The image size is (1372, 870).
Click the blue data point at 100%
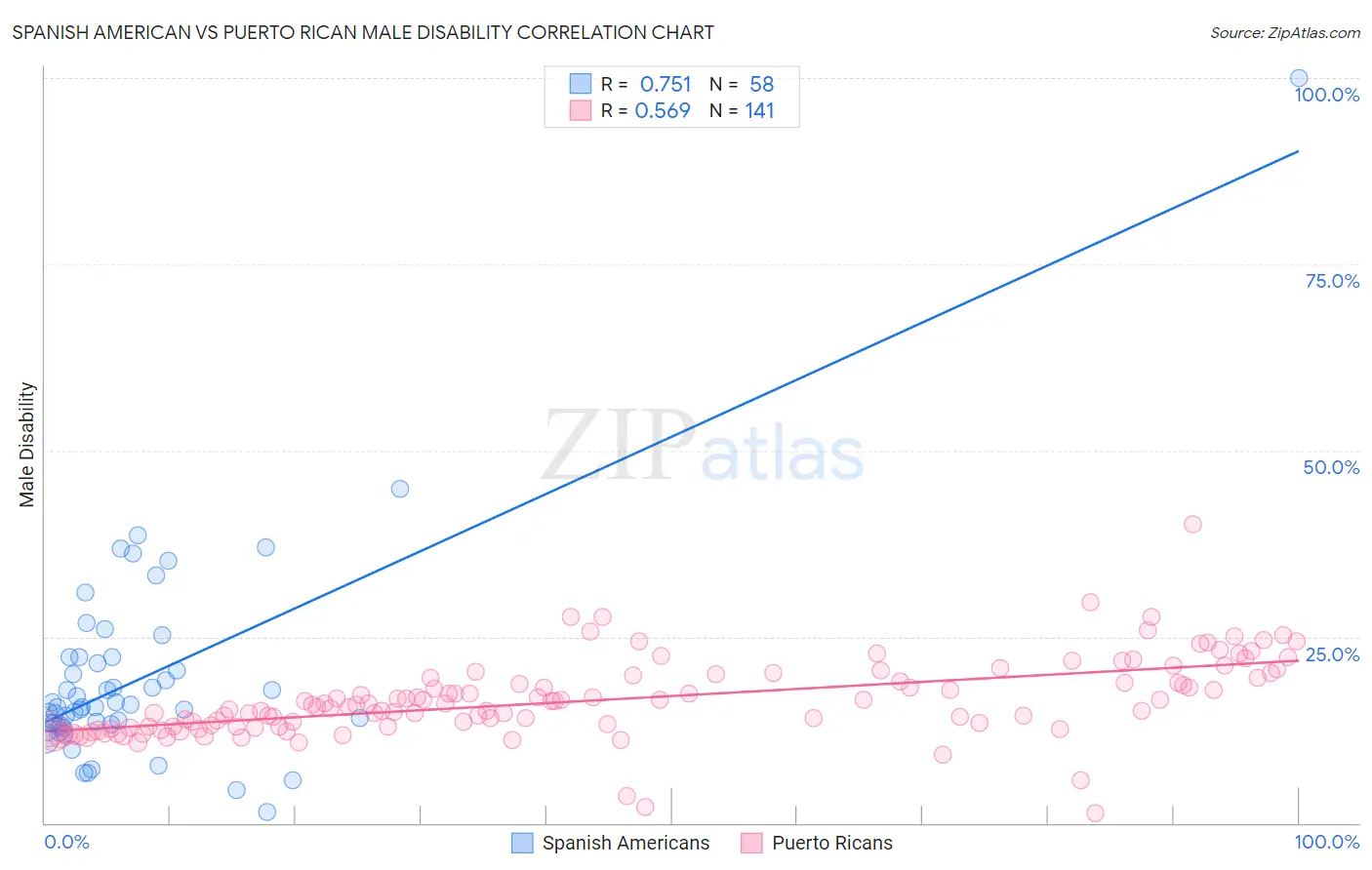click(1299, 78)
